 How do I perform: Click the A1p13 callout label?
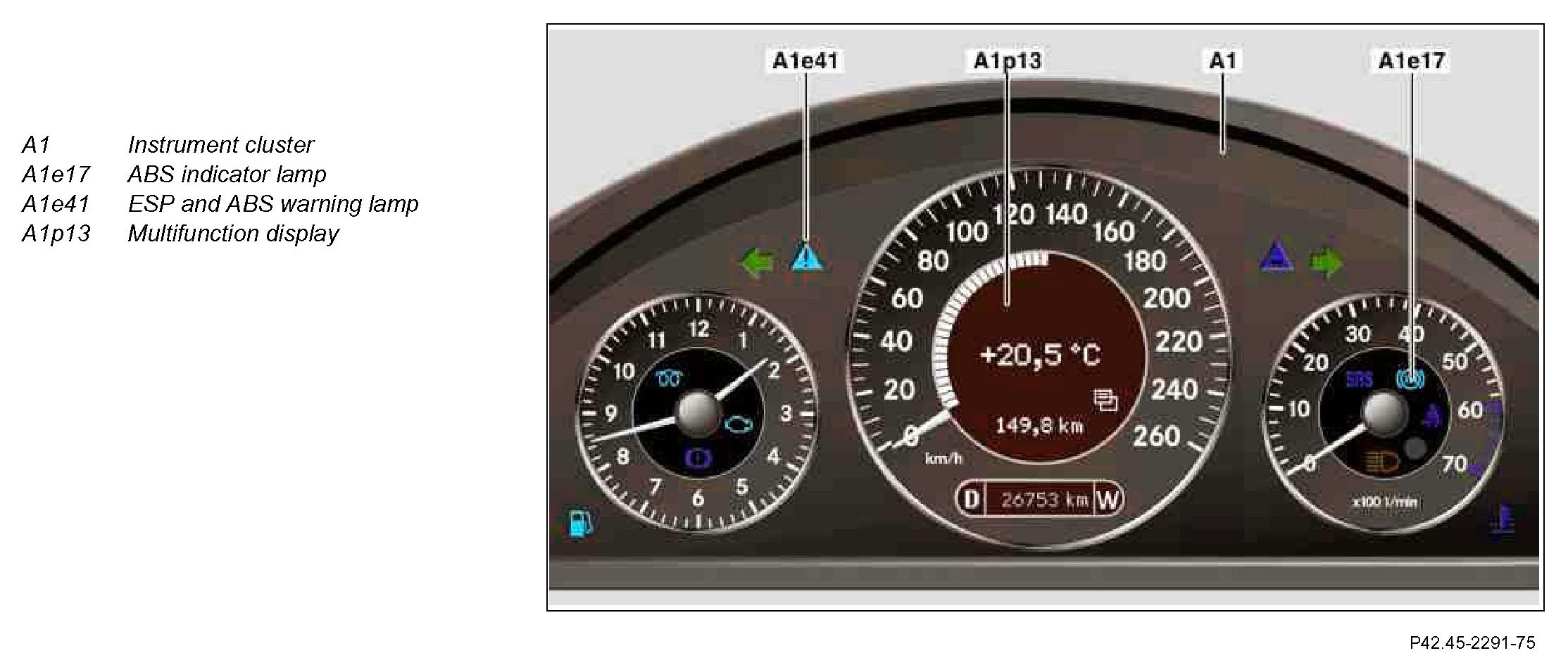tap(1007, 61)
